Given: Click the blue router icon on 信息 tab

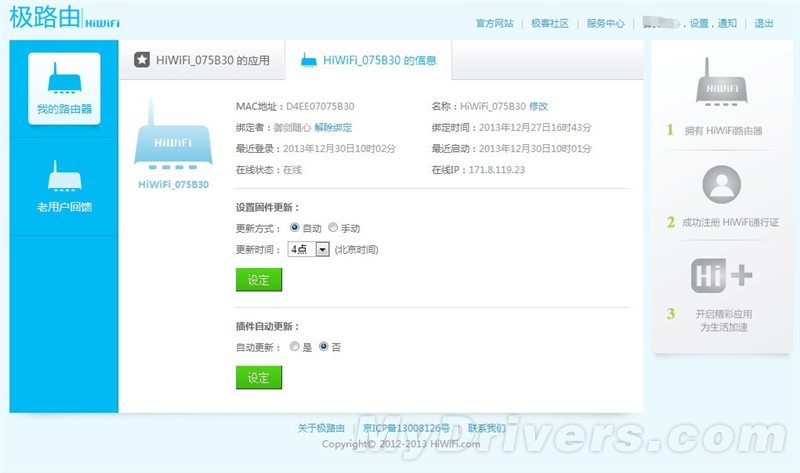Looking at the screenshot, I should click(x=309, y=60).
